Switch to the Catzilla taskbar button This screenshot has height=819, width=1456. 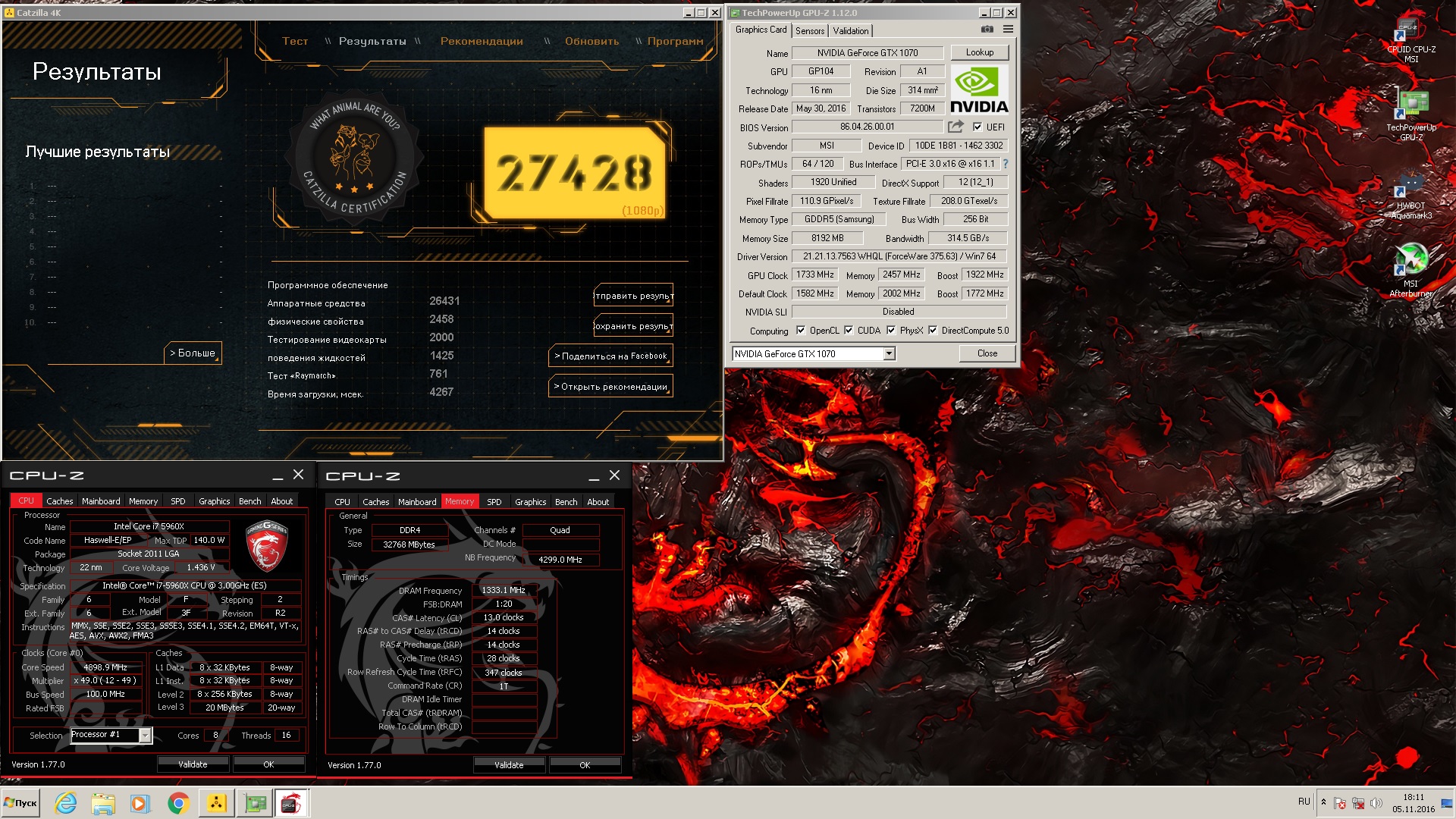tap(216, 803)
